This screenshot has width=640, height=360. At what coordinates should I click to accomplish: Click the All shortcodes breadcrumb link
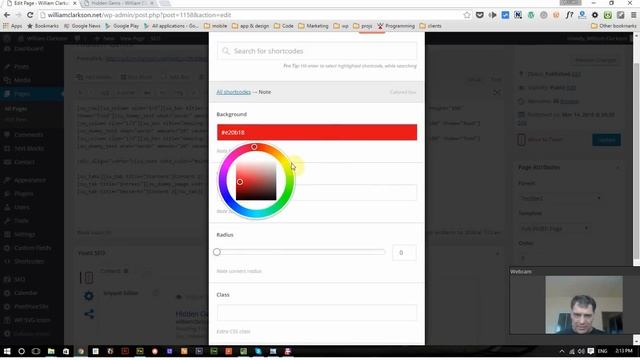(233, 92)
